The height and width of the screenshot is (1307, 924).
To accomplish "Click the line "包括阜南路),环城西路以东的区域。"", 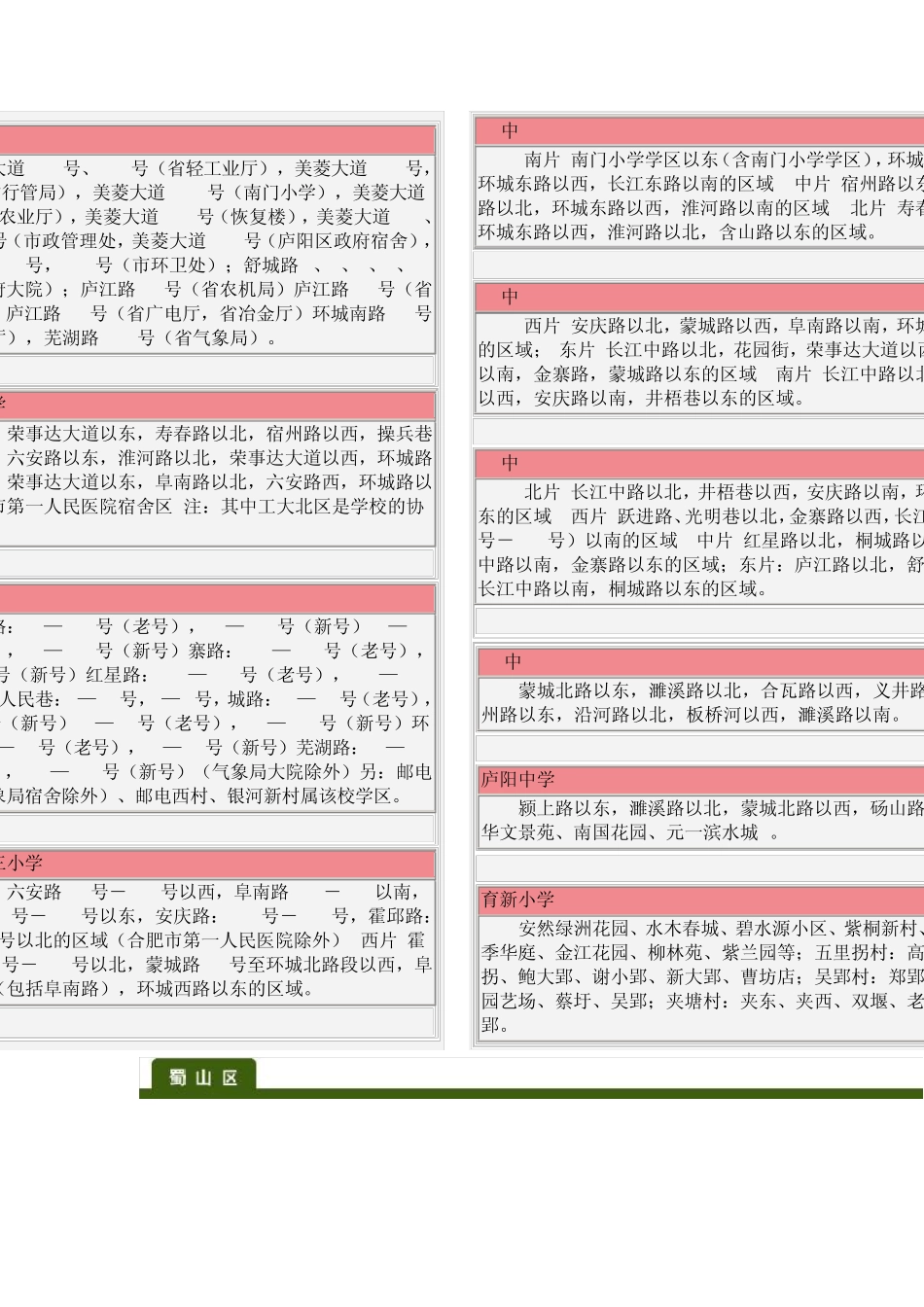I will [160, 990].
